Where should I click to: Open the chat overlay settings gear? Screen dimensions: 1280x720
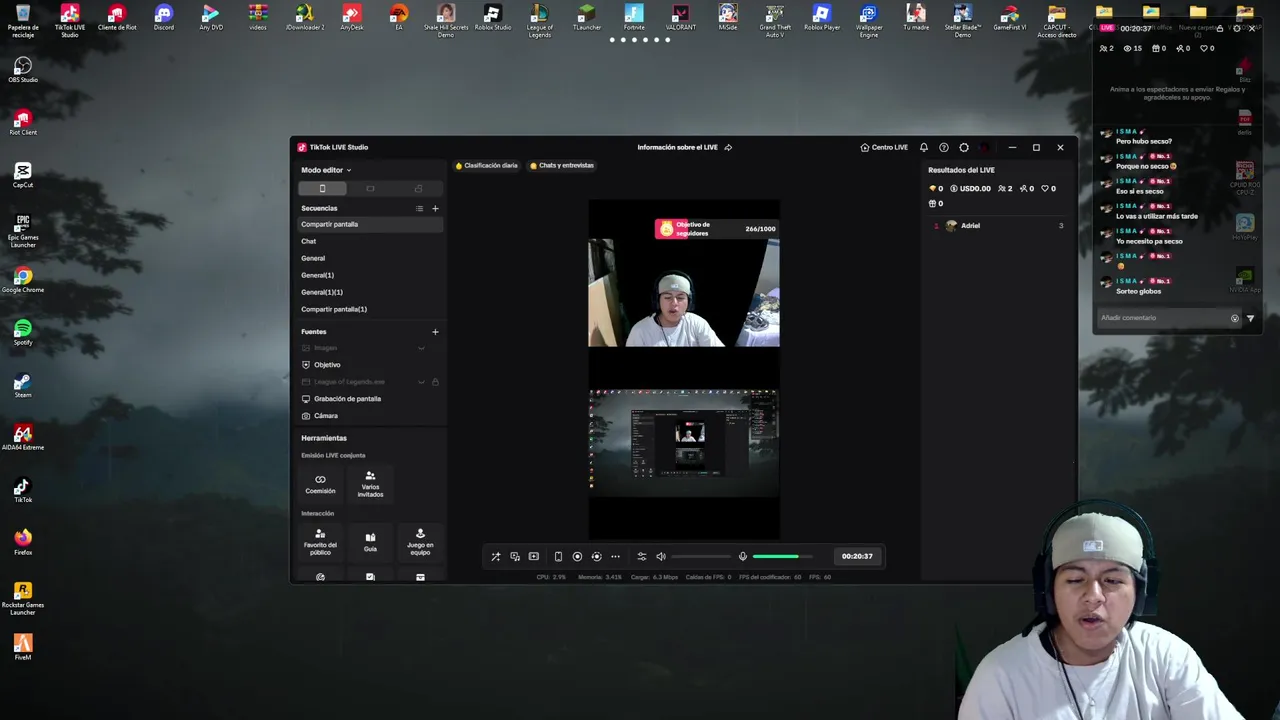tap(1235, 28)
